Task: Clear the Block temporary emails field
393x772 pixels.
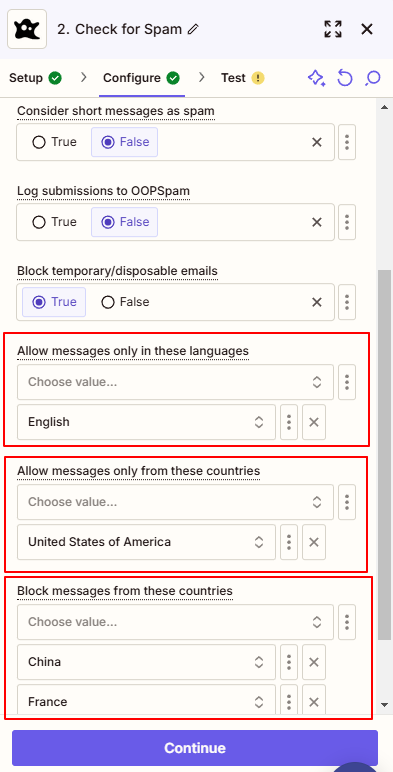Action: click(317, 302)
